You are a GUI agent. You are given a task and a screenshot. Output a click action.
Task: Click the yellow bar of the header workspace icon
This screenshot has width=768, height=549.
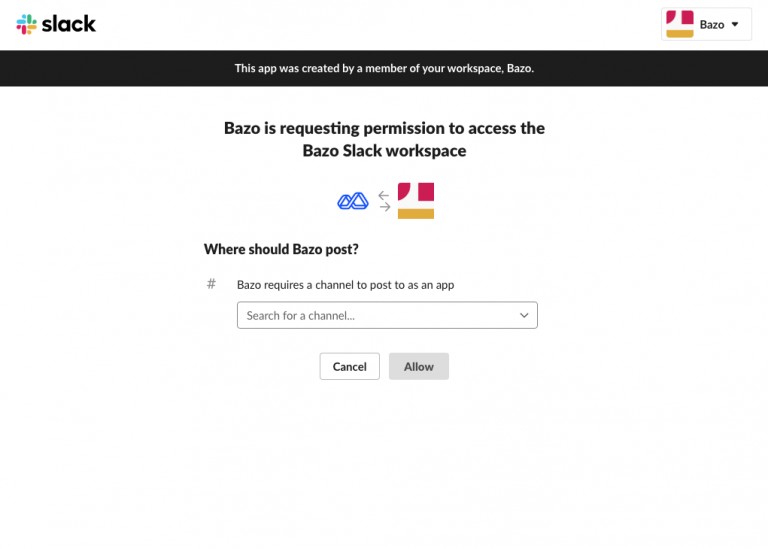pyautogui.click(x=680, y=34)
